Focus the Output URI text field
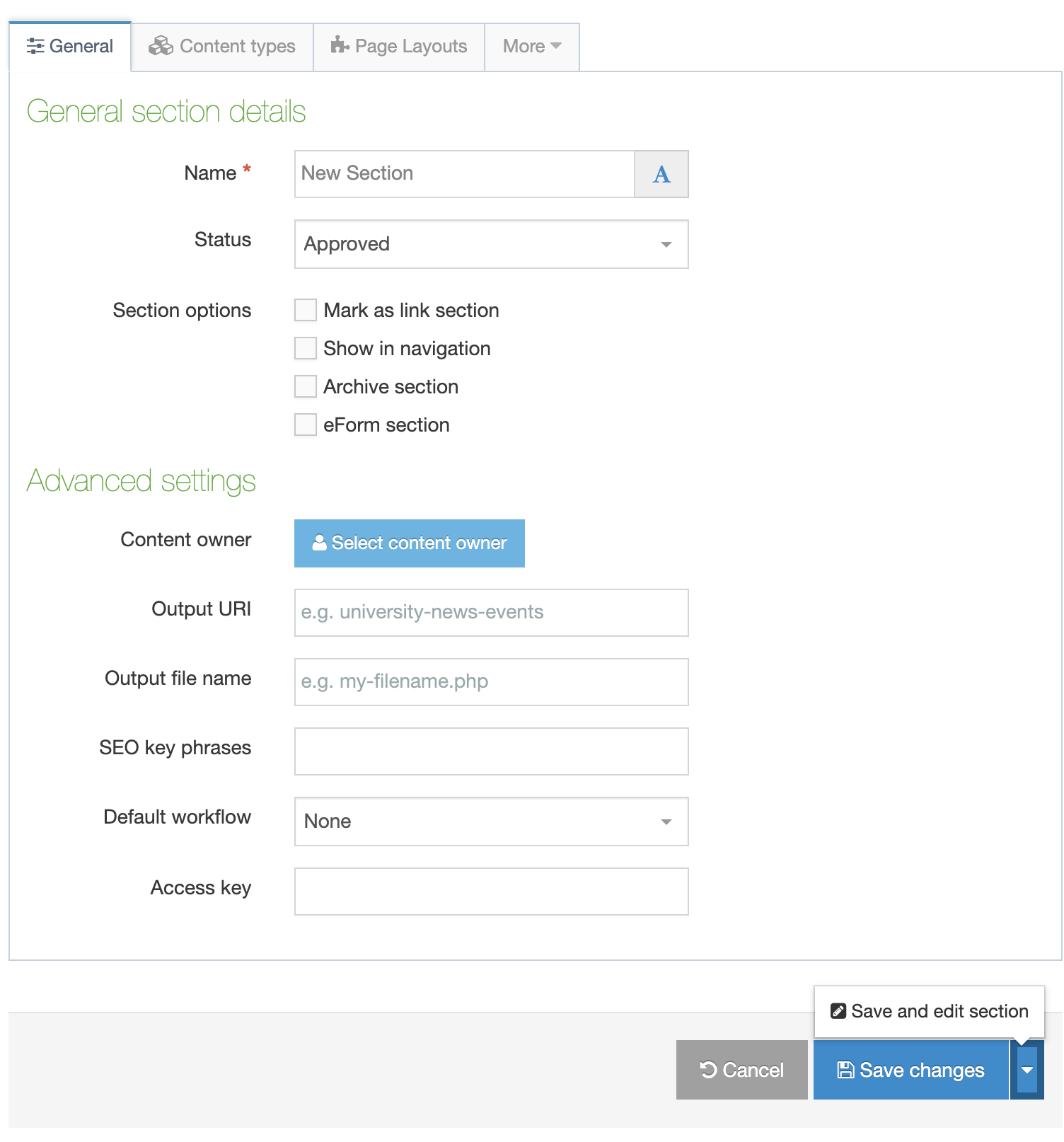The height and width of the screenshot is (1142, 1064). coord(491,613)
